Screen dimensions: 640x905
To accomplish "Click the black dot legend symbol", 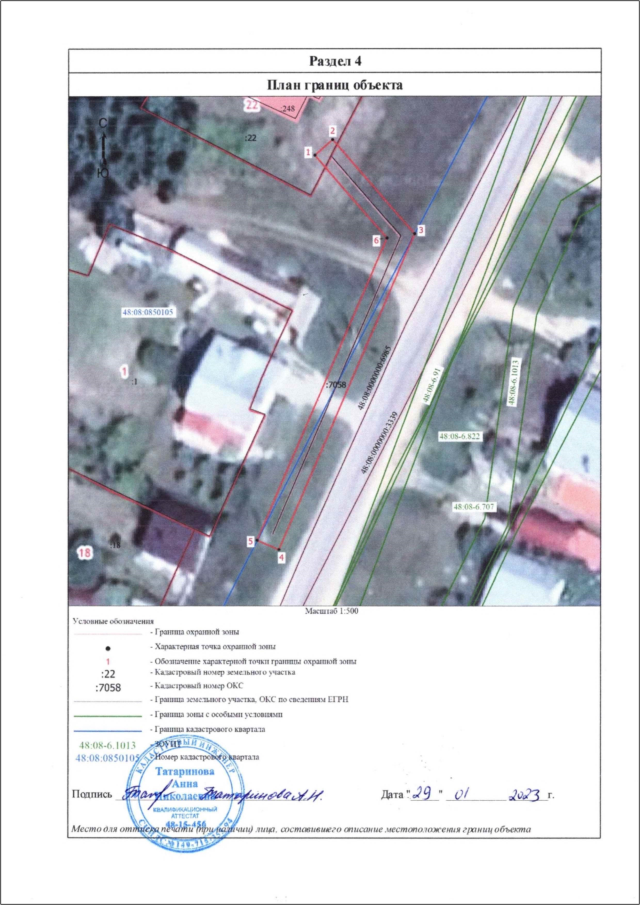I will tap(107, 648).
